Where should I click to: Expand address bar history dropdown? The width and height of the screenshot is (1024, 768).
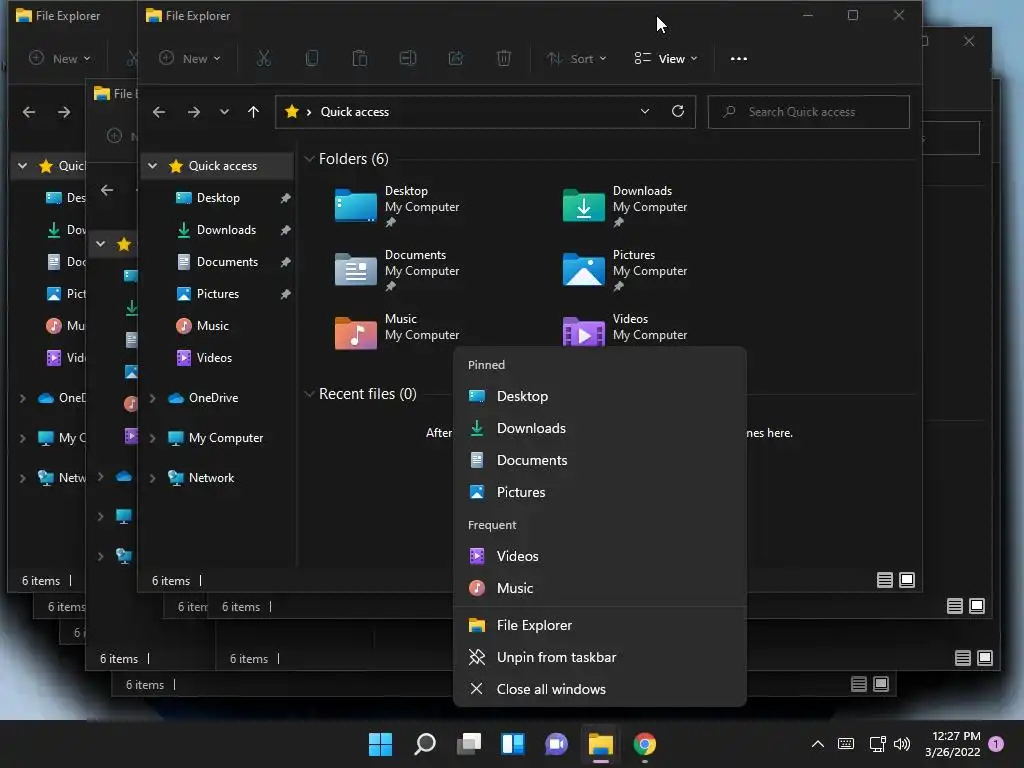645,112
